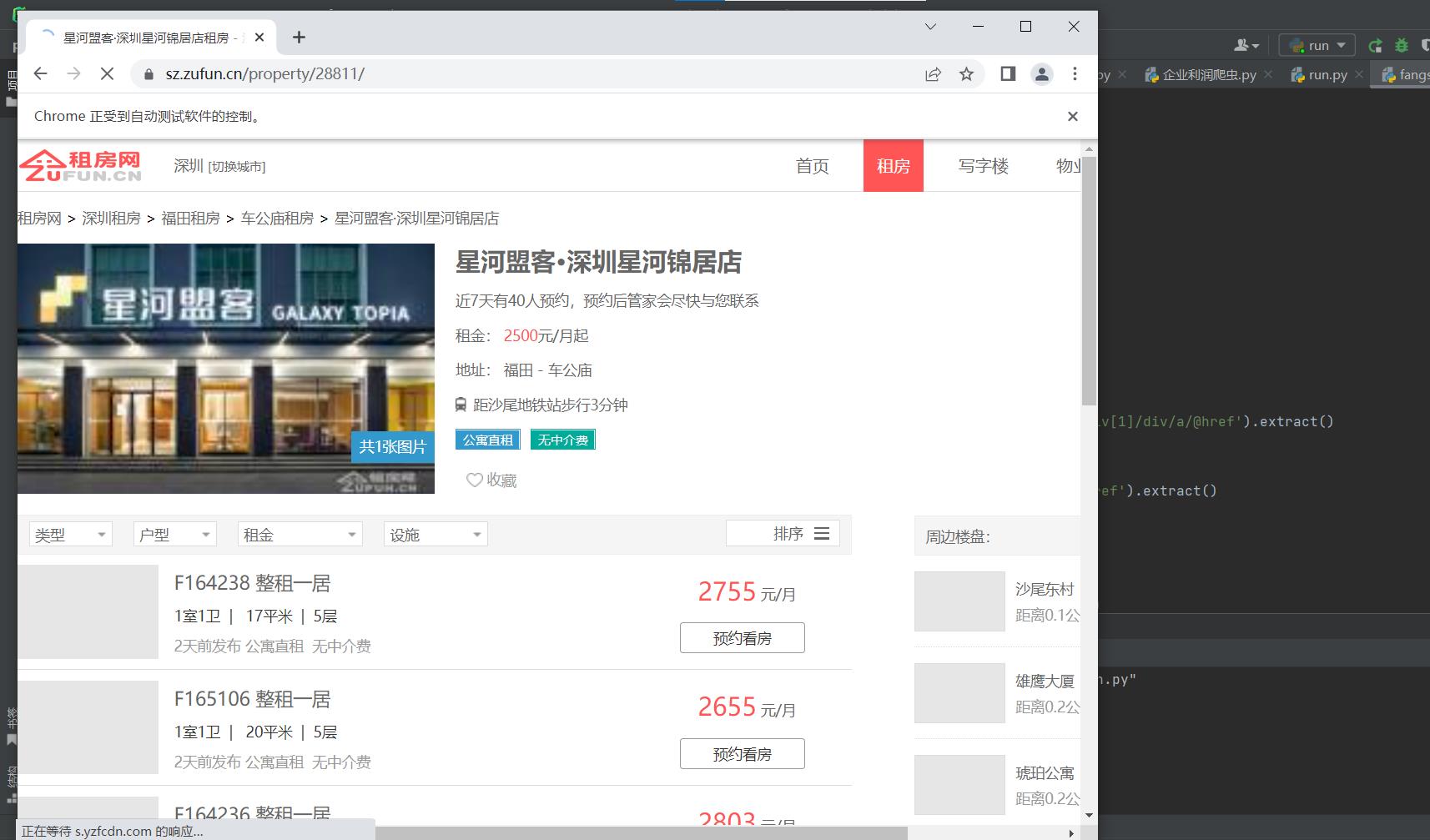
Task: Dismiss the automated test software notice
Action: (1073, 116)
